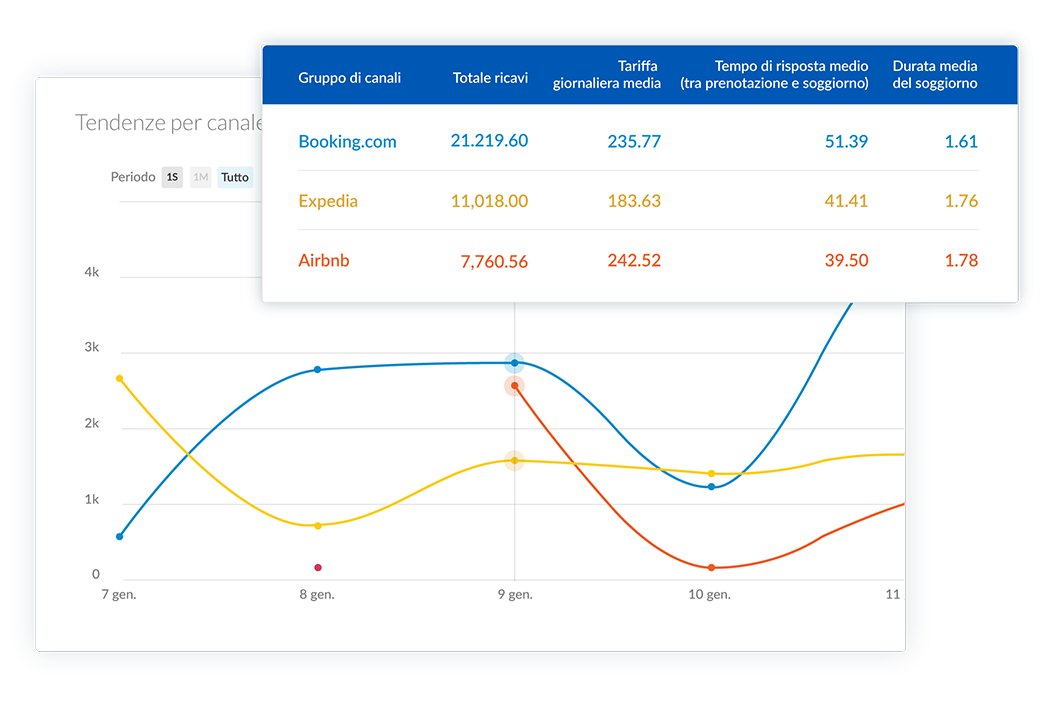
Task: Select the Tutto period button
Action: coord(235,177)
